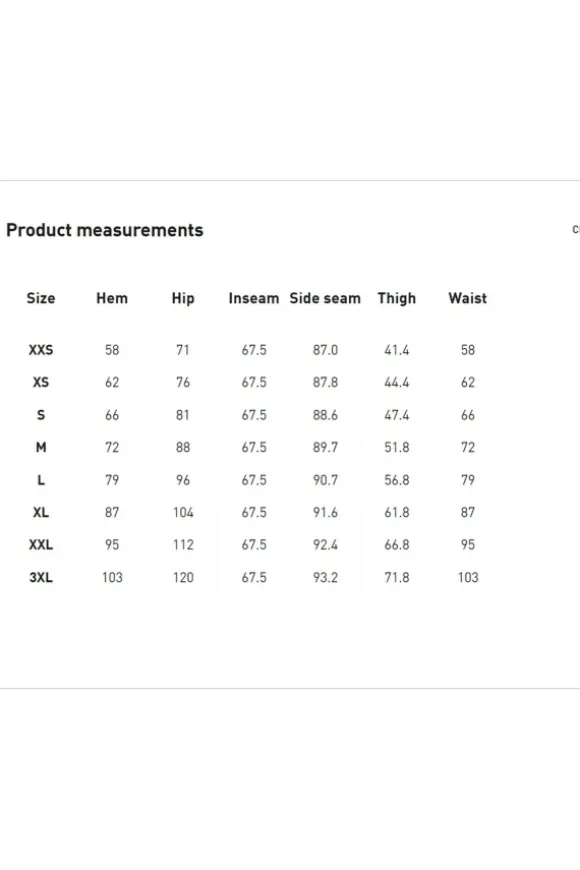
Task: Click the Hip column header
Action: pos(183,299)
